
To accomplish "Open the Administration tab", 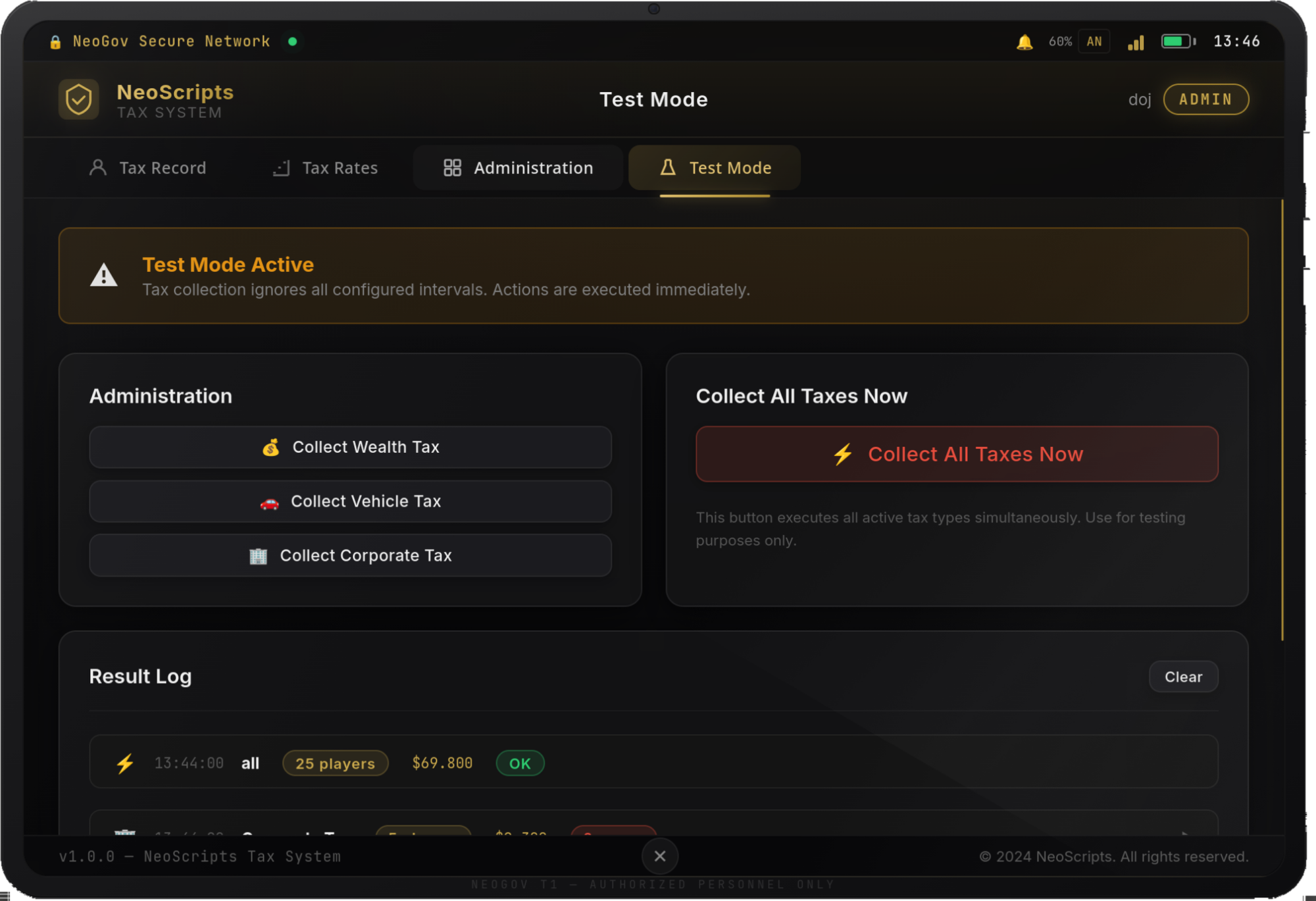I will coord(519,168).
